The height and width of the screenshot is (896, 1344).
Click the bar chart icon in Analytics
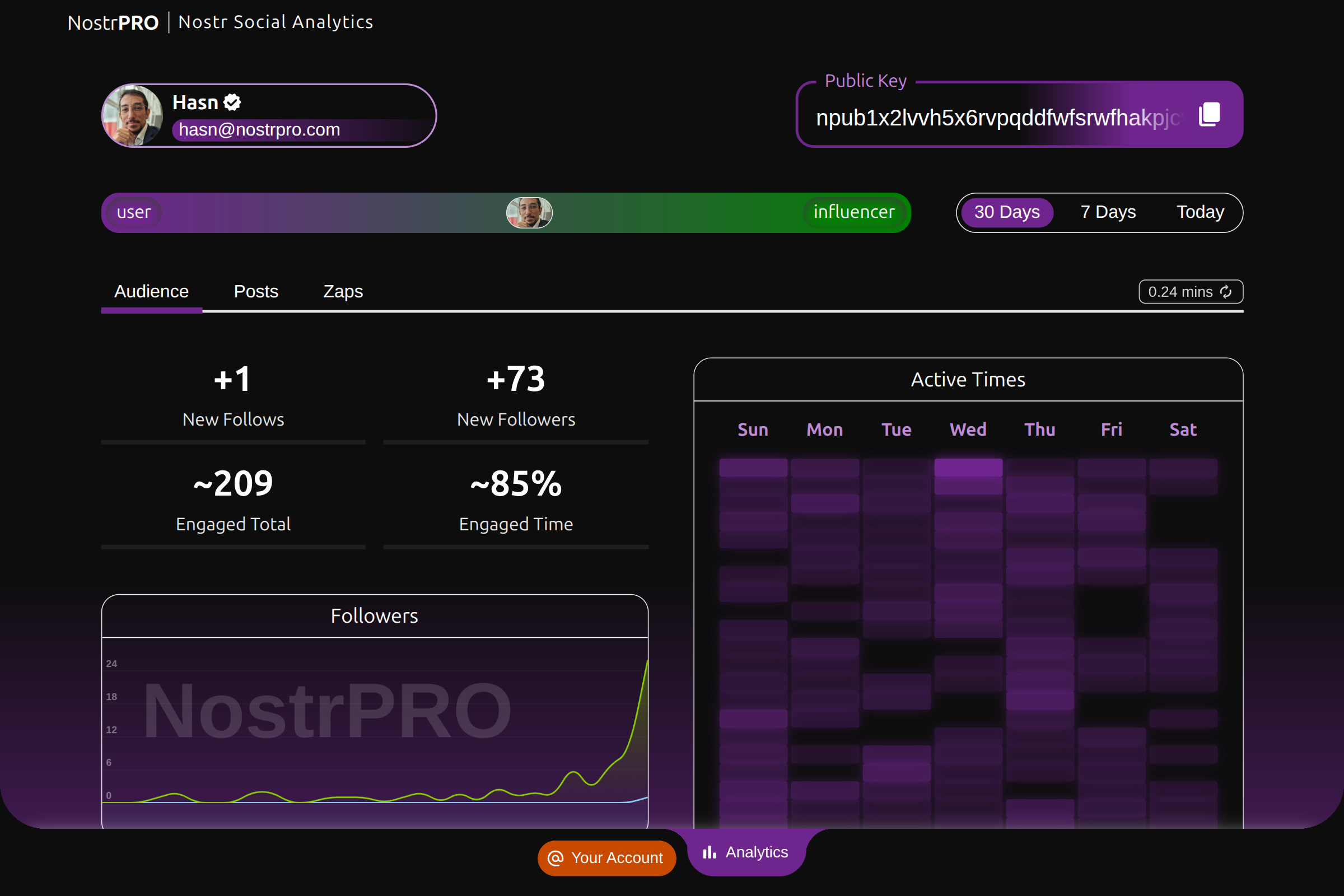pos(709,852)
